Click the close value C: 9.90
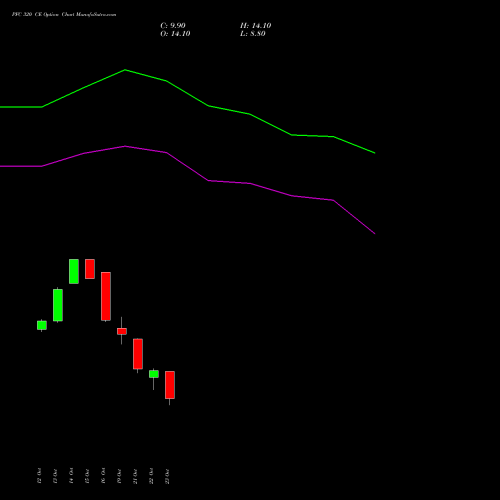This screenshot has width=500, height=500. click(x=173, y=26)
